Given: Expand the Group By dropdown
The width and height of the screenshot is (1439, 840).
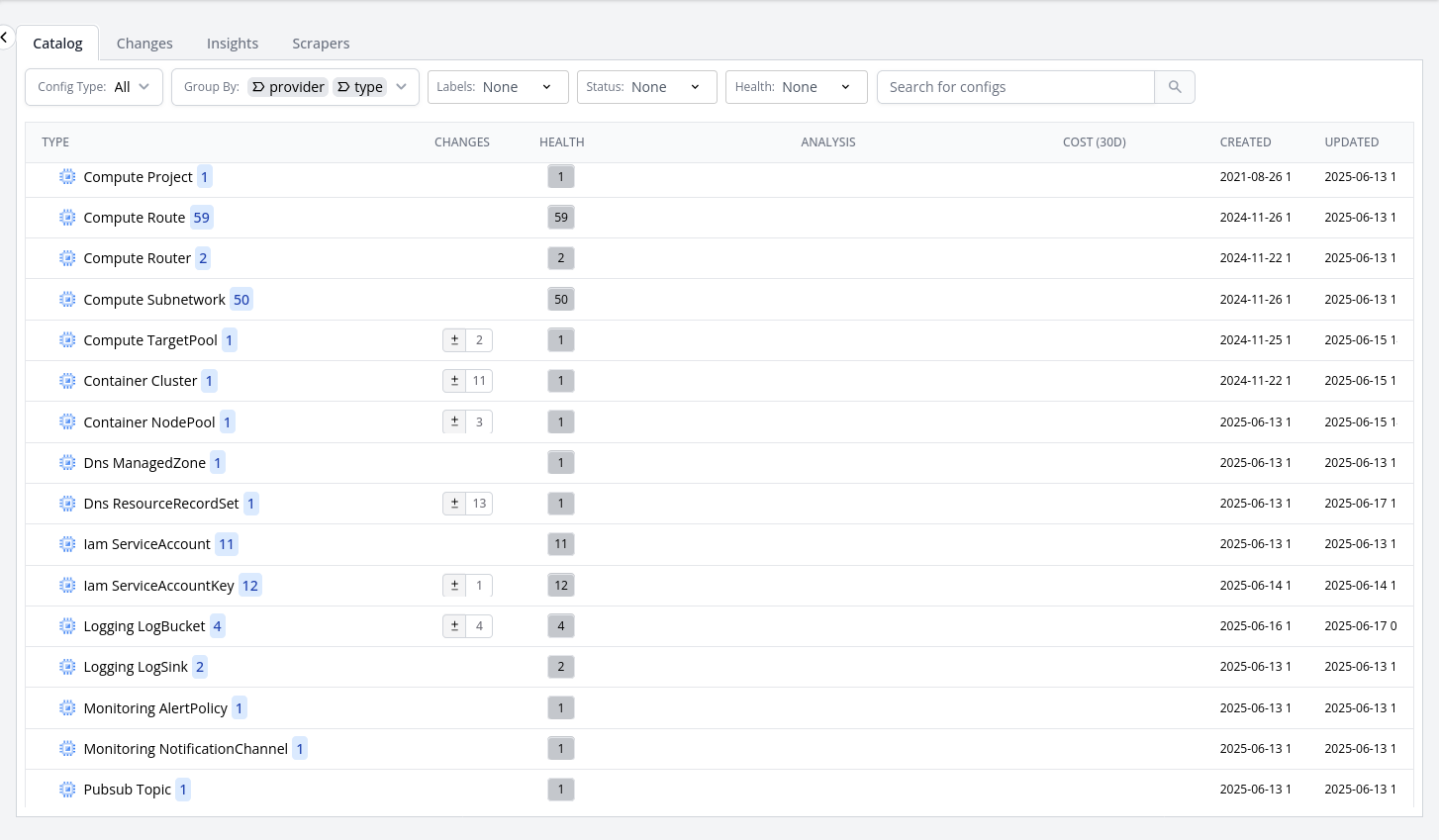Looking at the screenshot, I should 401,87.
